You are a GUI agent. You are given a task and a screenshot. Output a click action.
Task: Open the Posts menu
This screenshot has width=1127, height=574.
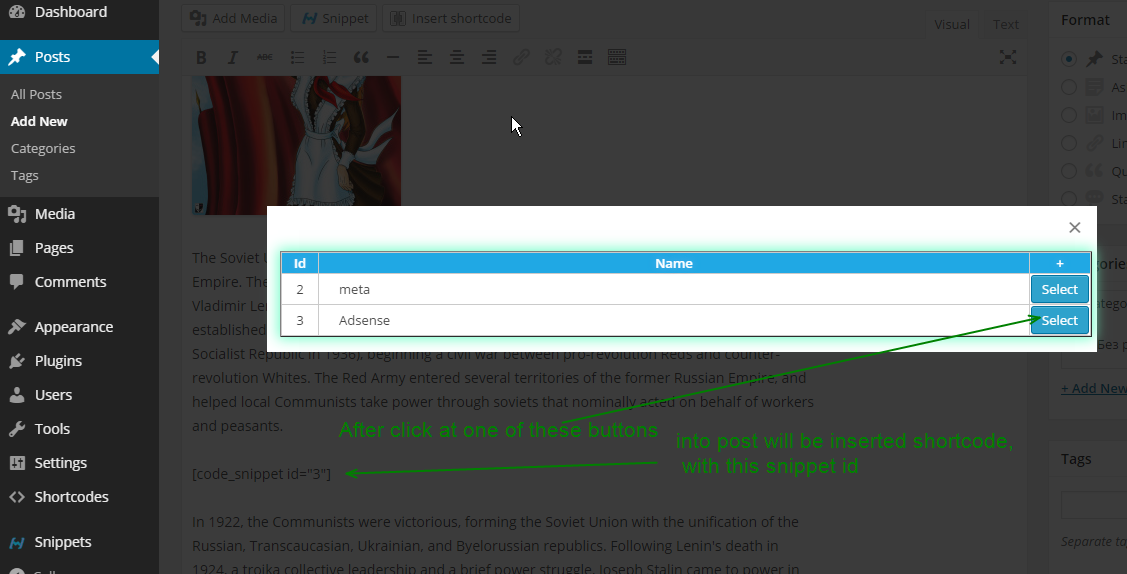79,57
